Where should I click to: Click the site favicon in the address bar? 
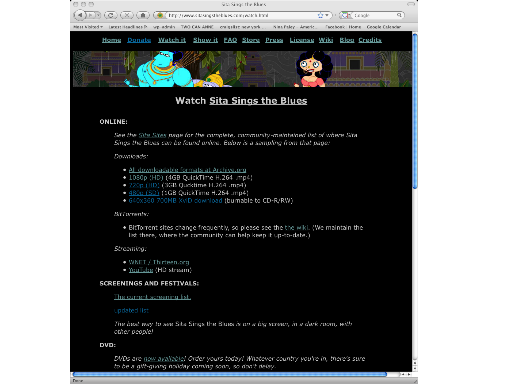tap(160, 15)
